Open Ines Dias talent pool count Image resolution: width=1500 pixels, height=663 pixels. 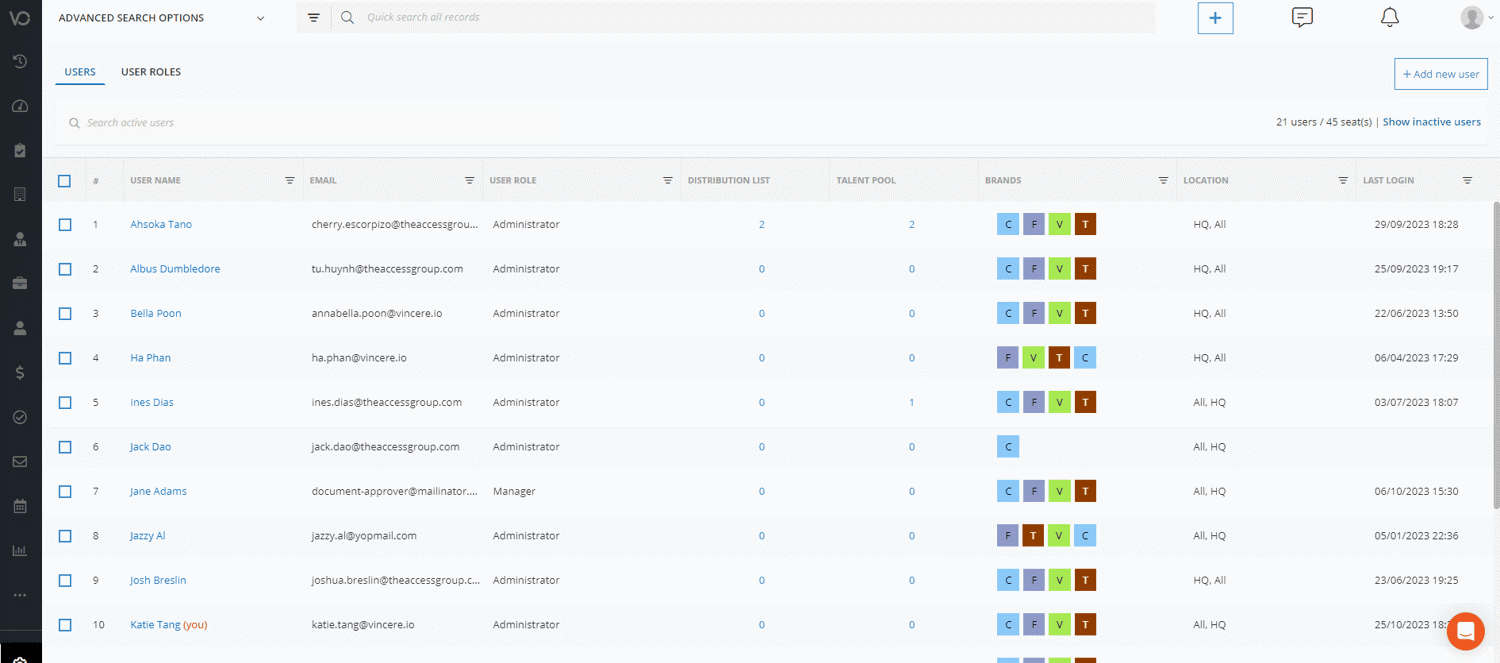(912, 402)
